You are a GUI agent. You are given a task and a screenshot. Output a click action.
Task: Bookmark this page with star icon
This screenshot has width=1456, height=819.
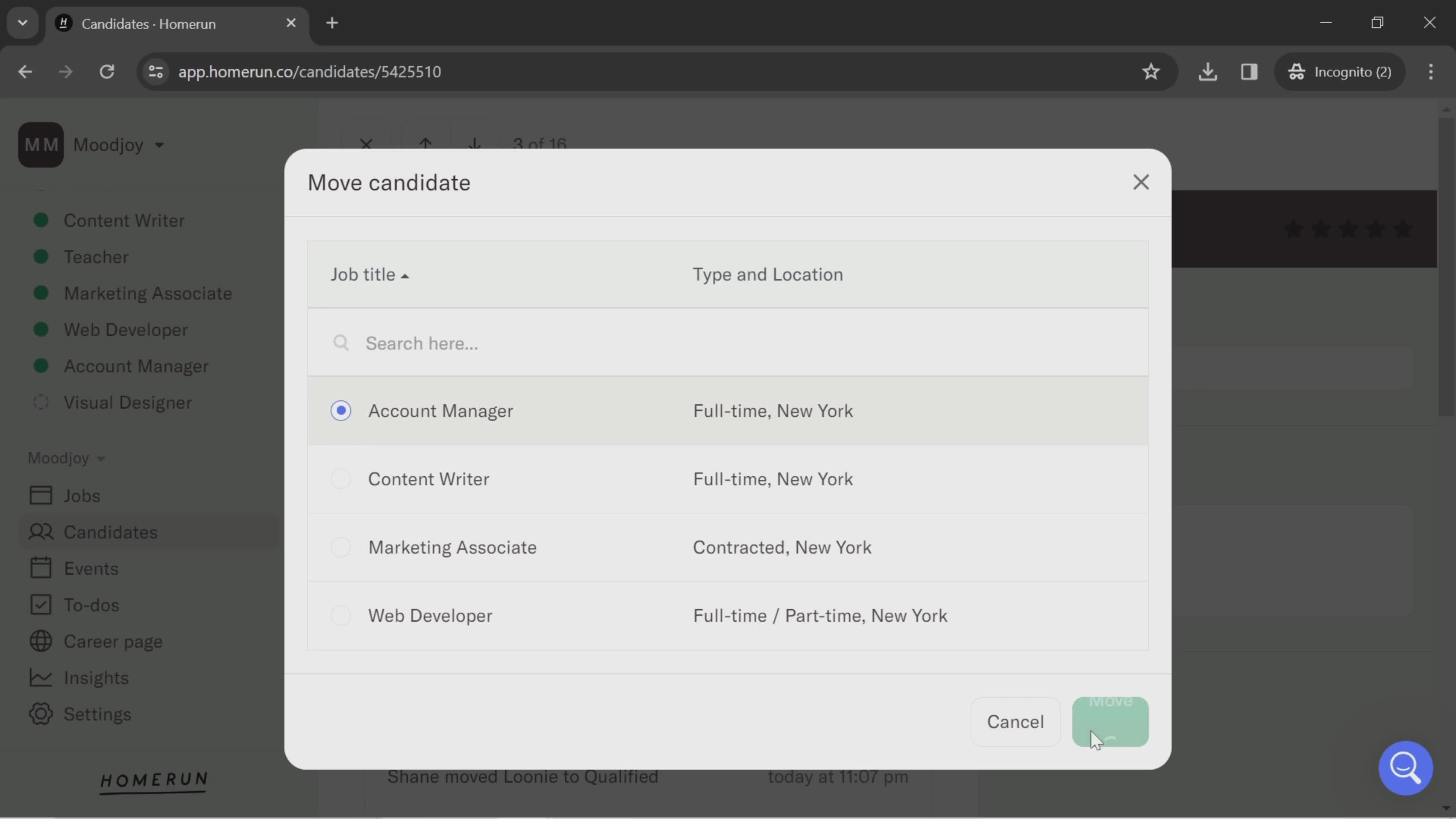[x=1151, y=72]
